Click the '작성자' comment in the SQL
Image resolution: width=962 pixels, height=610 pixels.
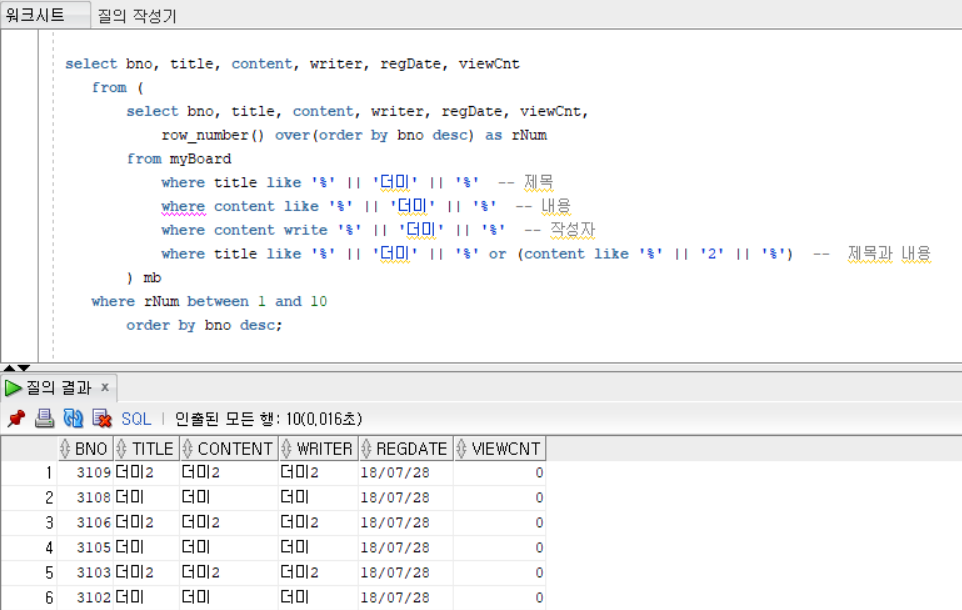pos(572,230)
